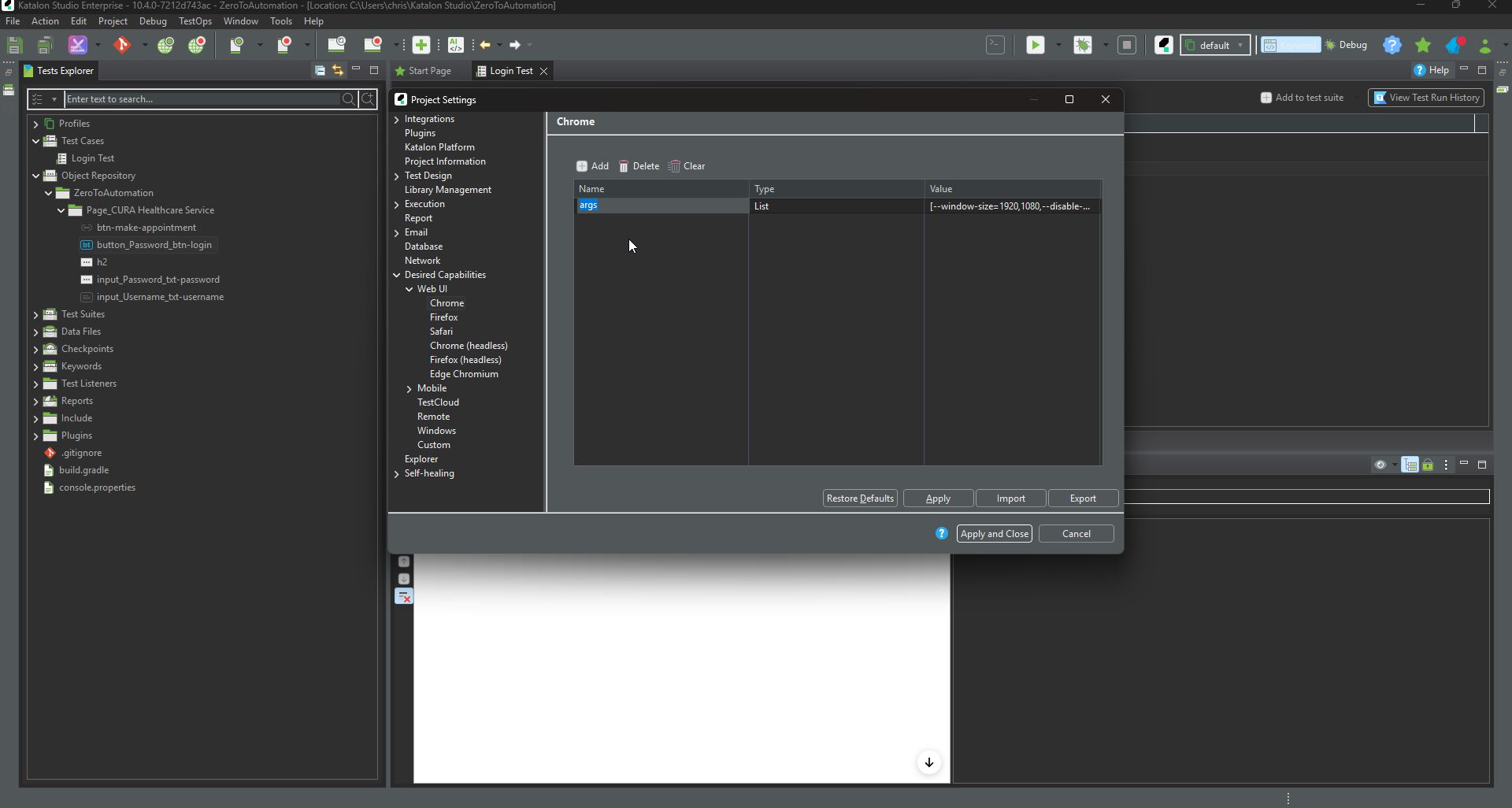This screenshot has width=1512, height=808.
Task: Click Link with Editor arrows in Tests Explorer
Action: pos(338,70)
